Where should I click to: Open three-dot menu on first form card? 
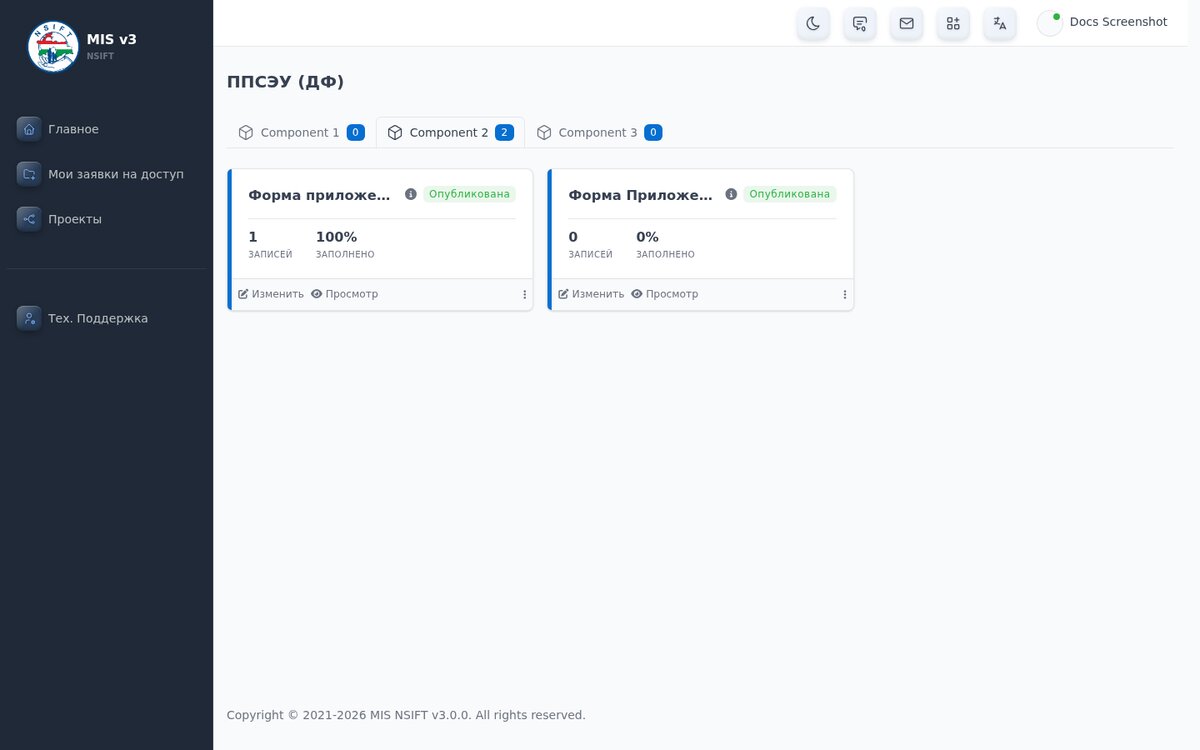[525, 294]
